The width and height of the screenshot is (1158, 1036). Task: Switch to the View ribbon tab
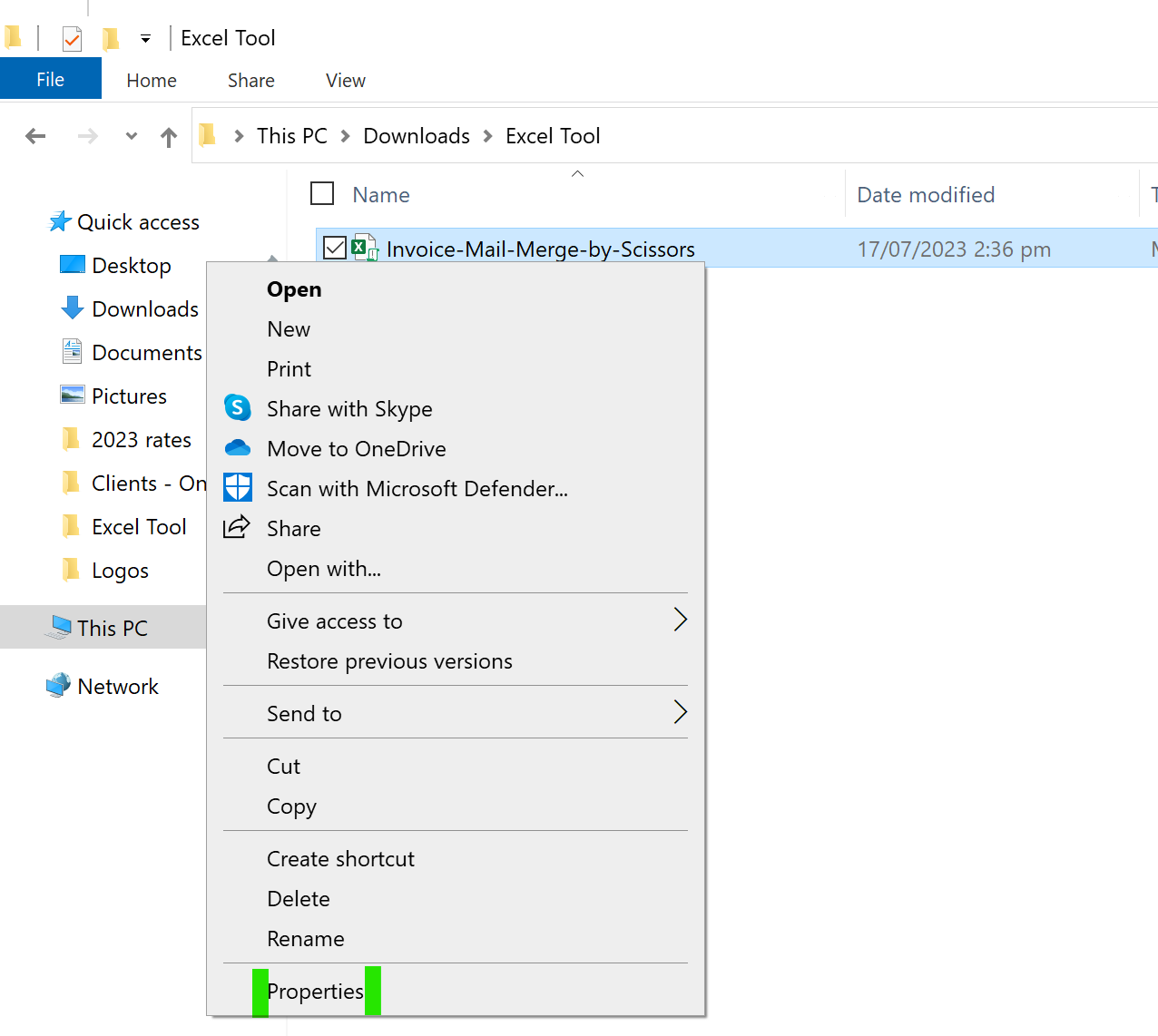click(x=345, y=81)
